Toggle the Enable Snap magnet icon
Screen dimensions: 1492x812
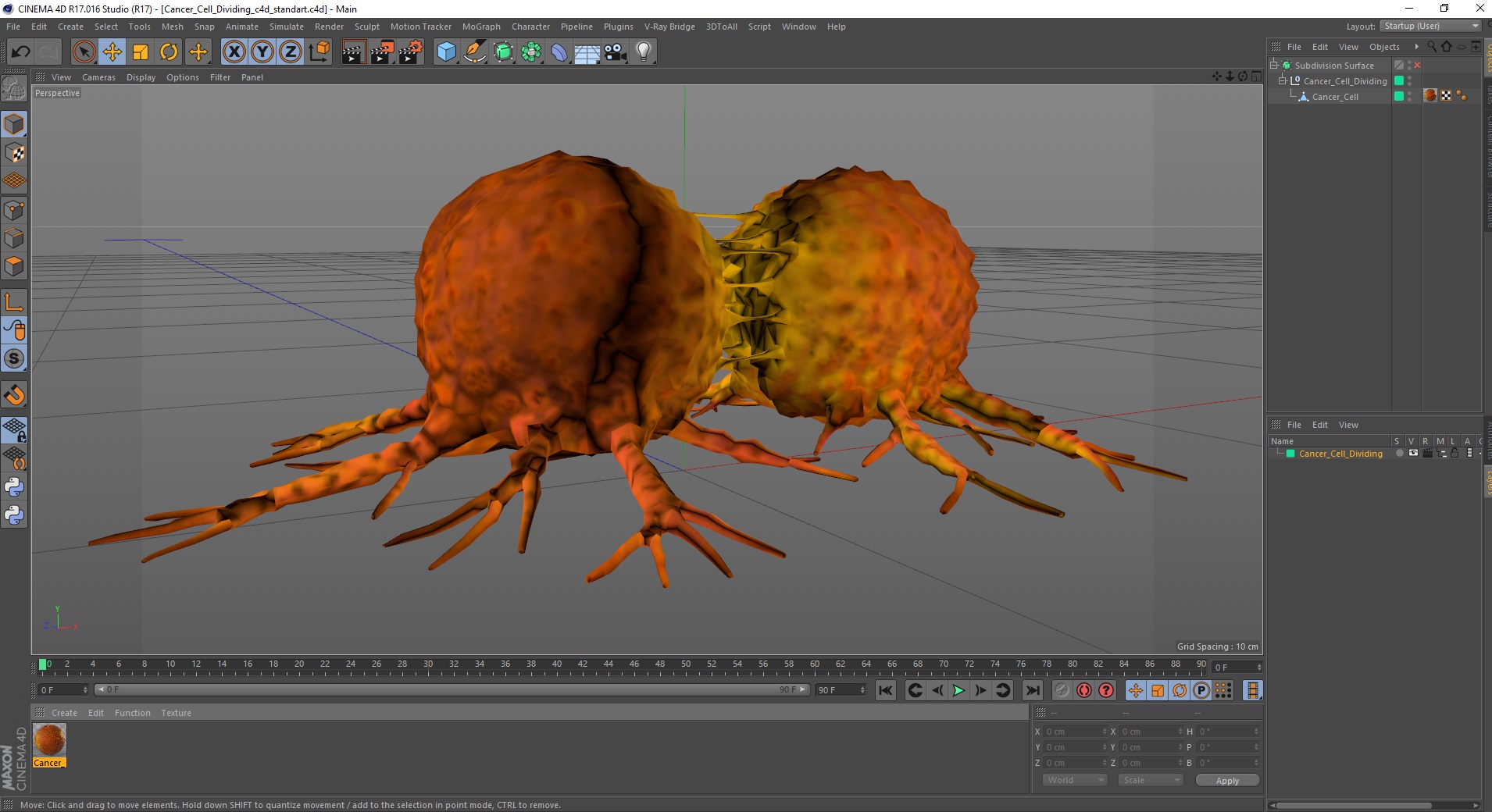click(x=14, y=395)
